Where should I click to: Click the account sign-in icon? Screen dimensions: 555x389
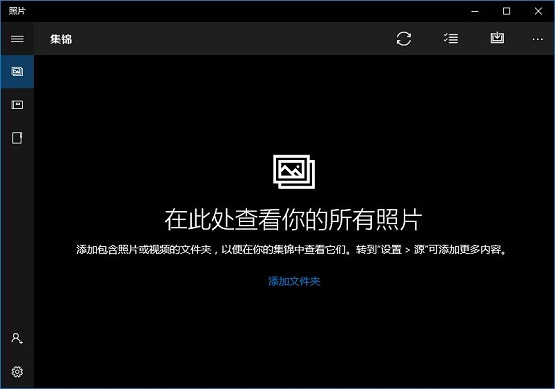pyautogui.click(x=17, y=338)
